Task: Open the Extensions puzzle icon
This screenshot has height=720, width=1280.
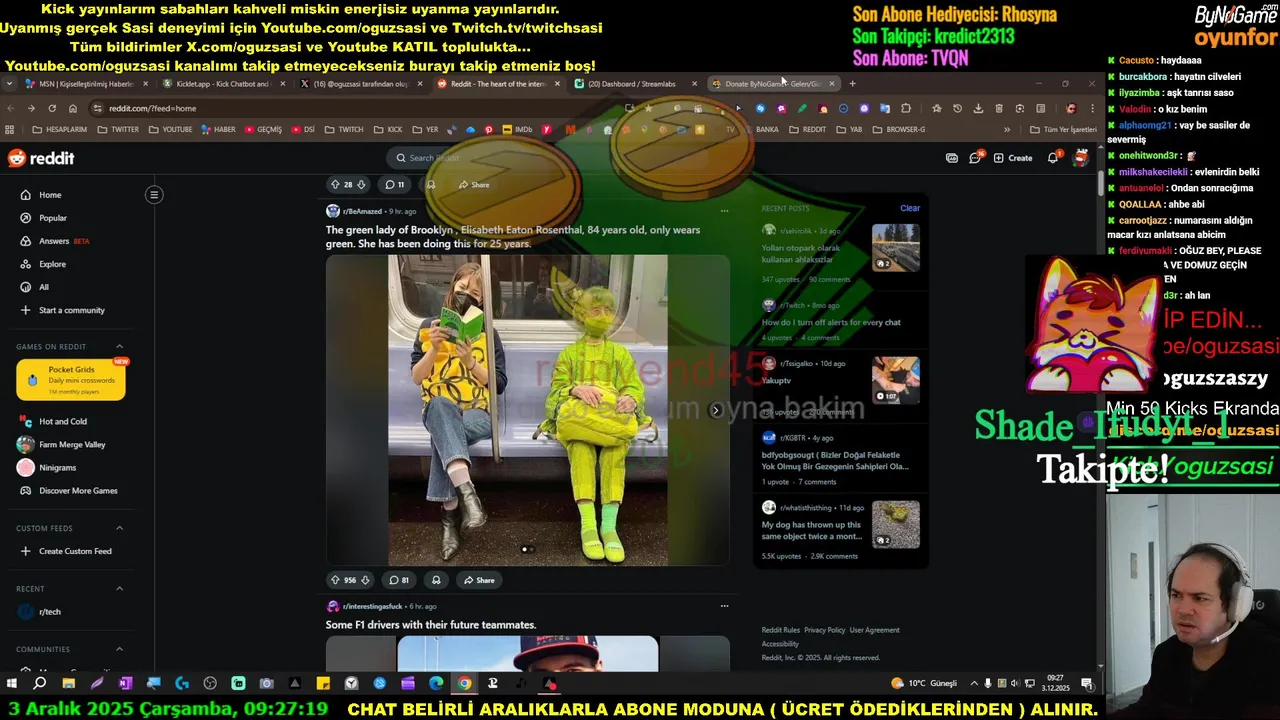Action: (x=906, y=108)
